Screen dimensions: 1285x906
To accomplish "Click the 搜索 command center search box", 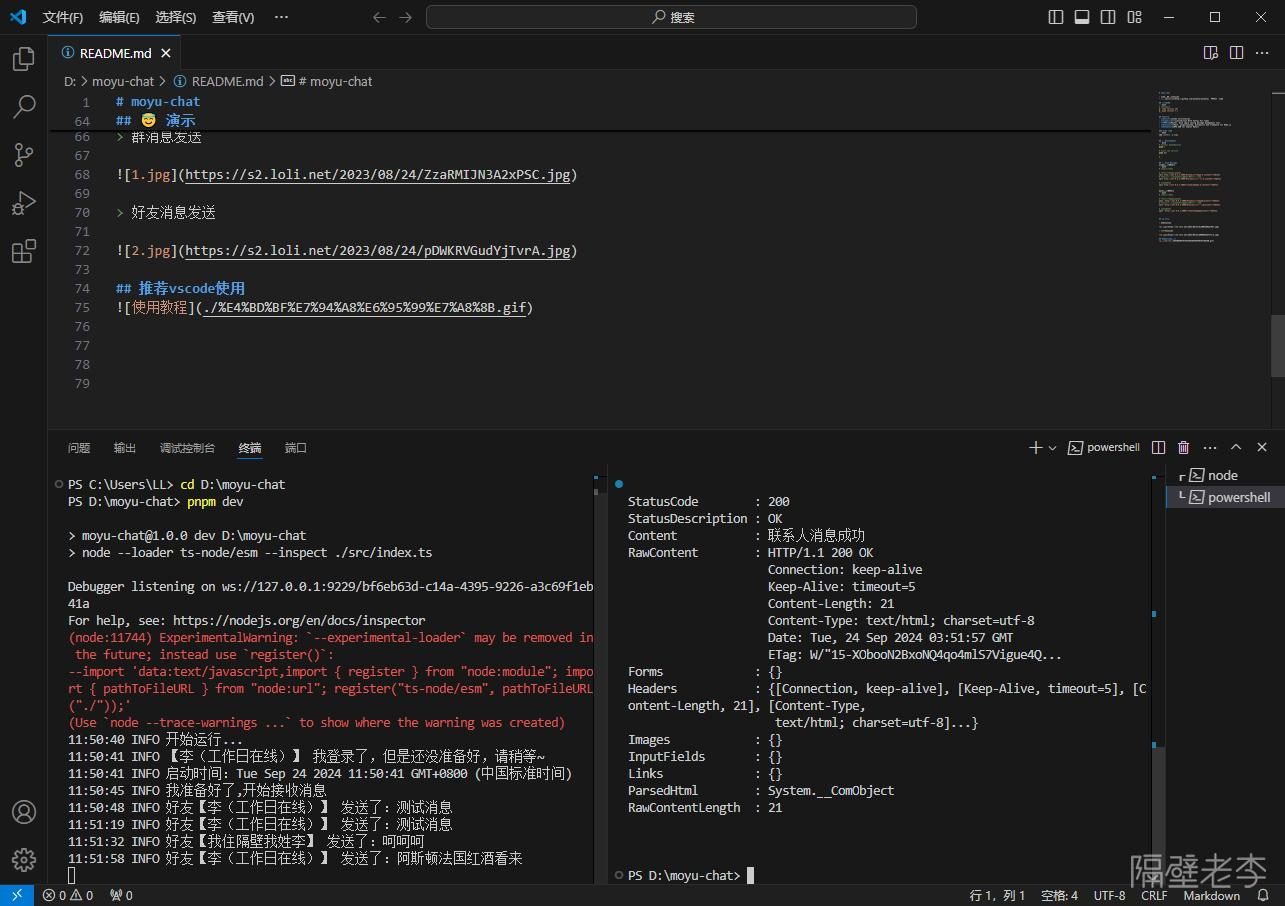I will (x=671, y=17).
